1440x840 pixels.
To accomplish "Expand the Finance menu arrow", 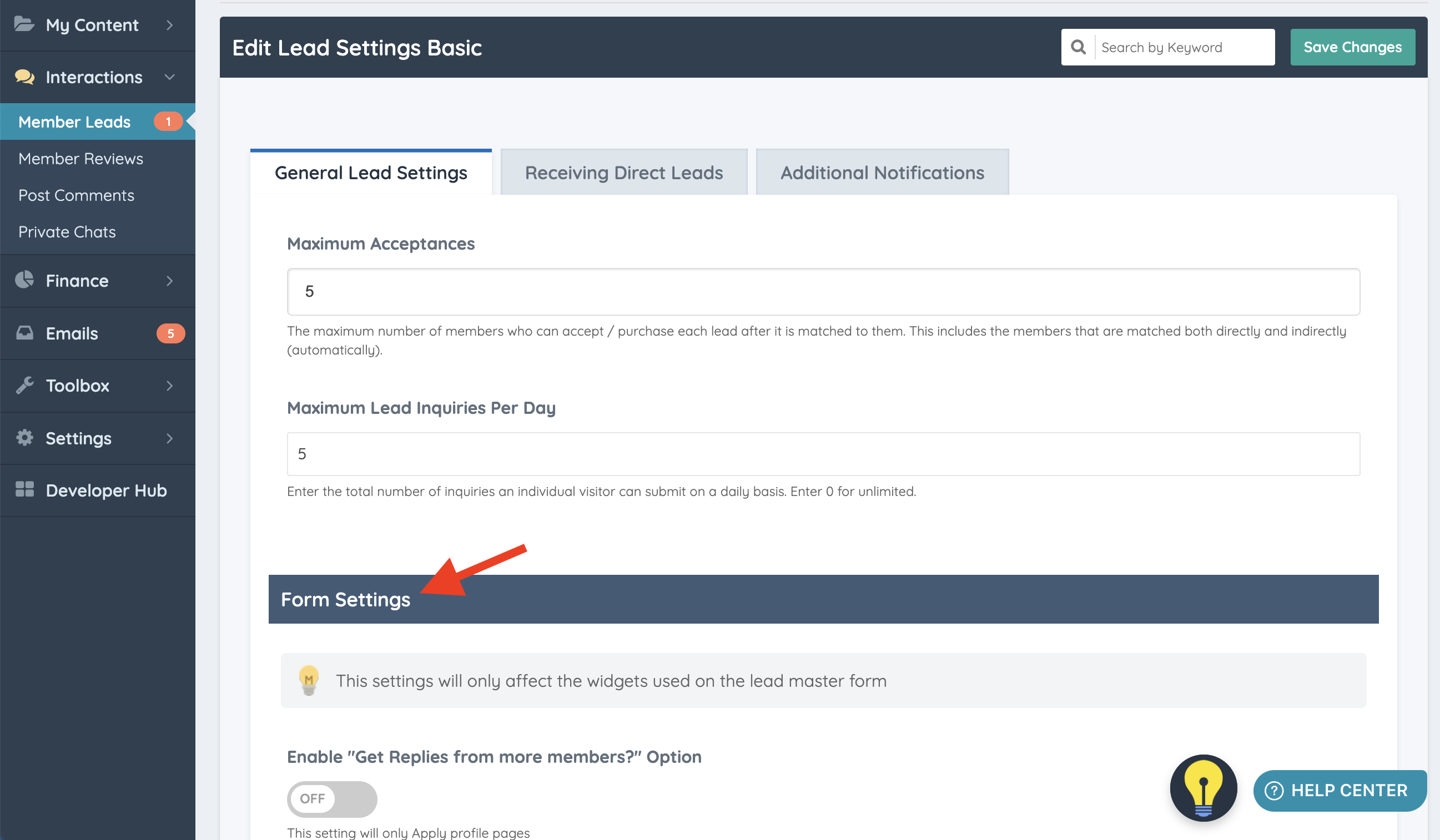I will click(x=169, y=280).
